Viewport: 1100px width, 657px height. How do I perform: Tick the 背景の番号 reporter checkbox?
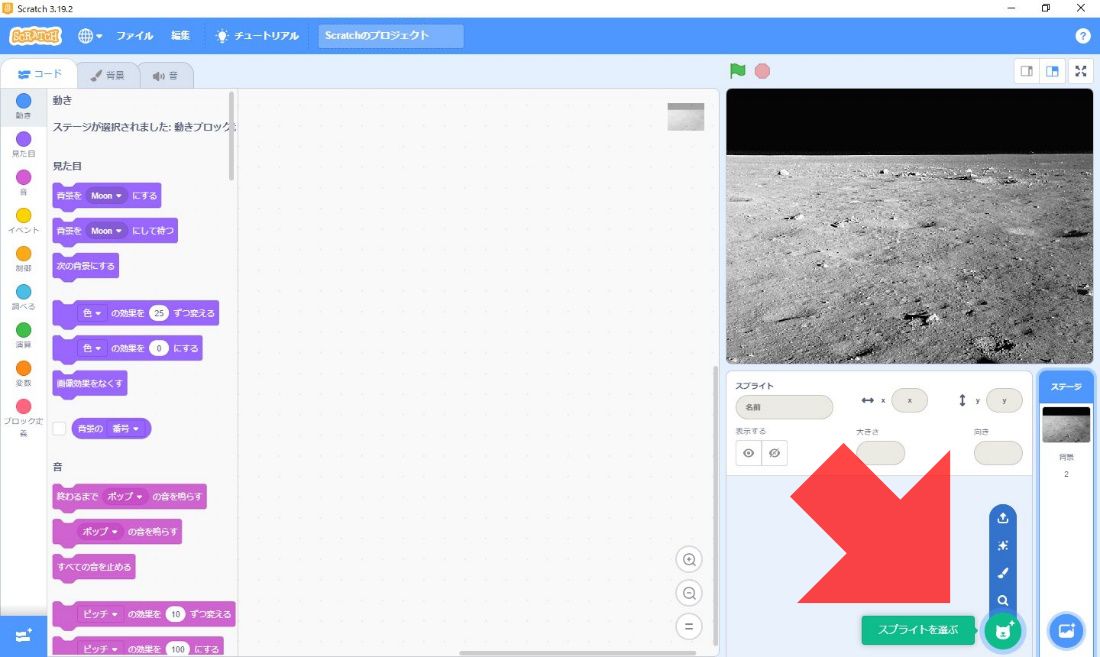pos(60,428)
